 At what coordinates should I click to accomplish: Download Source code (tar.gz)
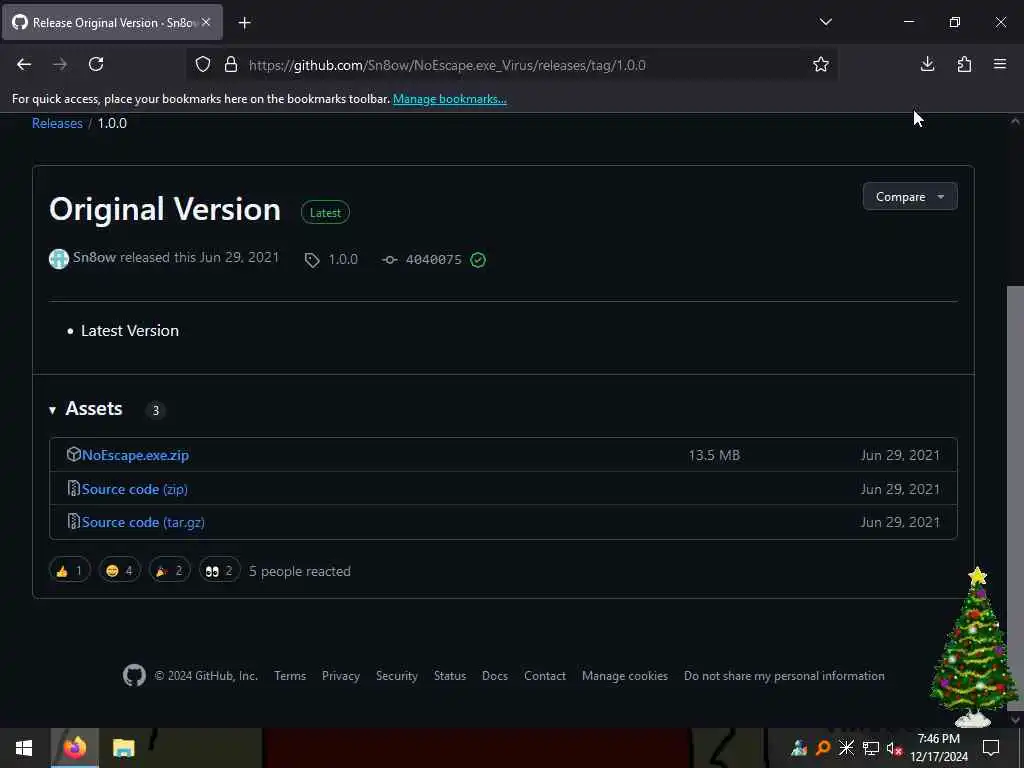[143, 522]
